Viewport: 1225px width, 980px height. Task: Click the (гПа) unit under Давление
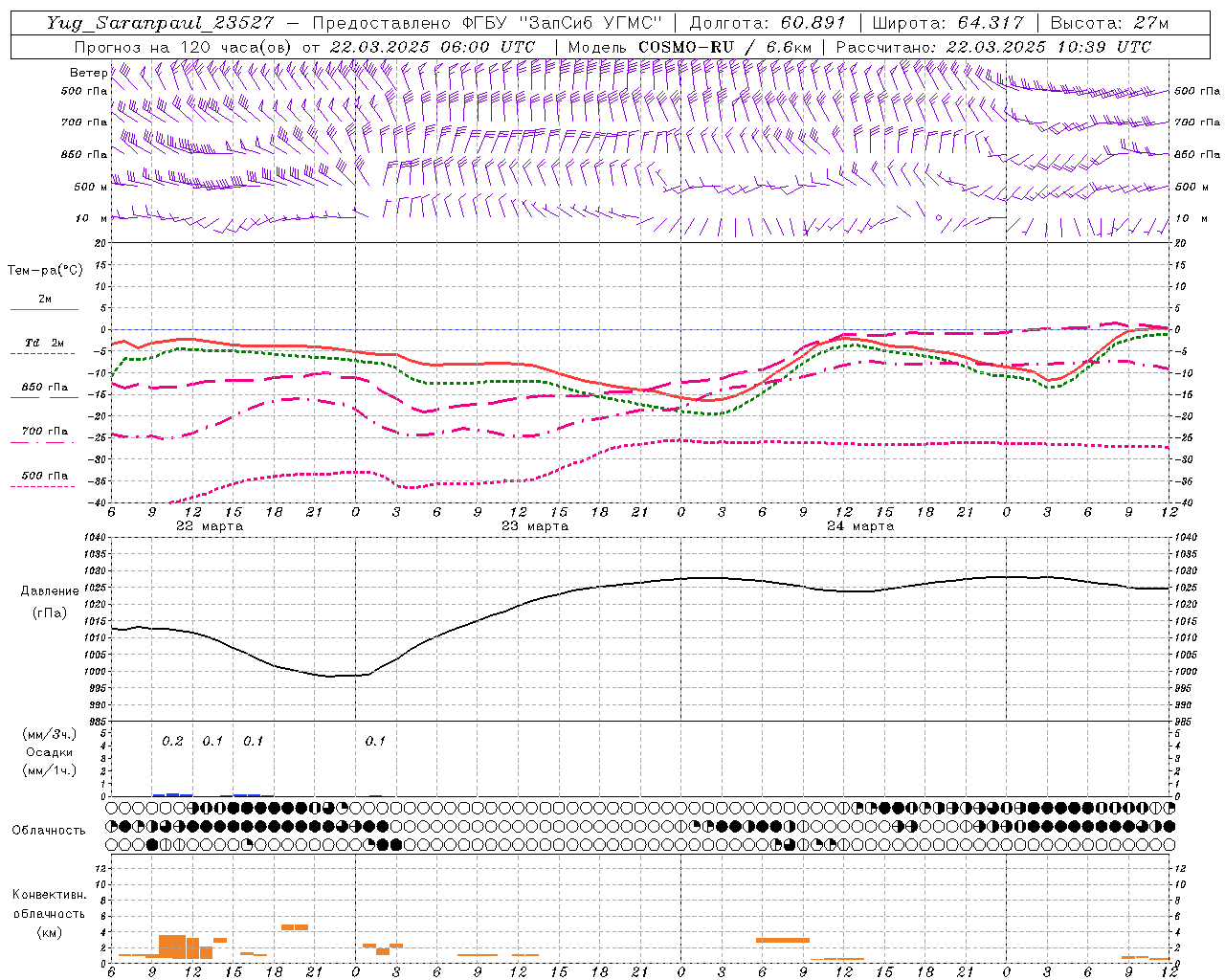tap(50, 612)
